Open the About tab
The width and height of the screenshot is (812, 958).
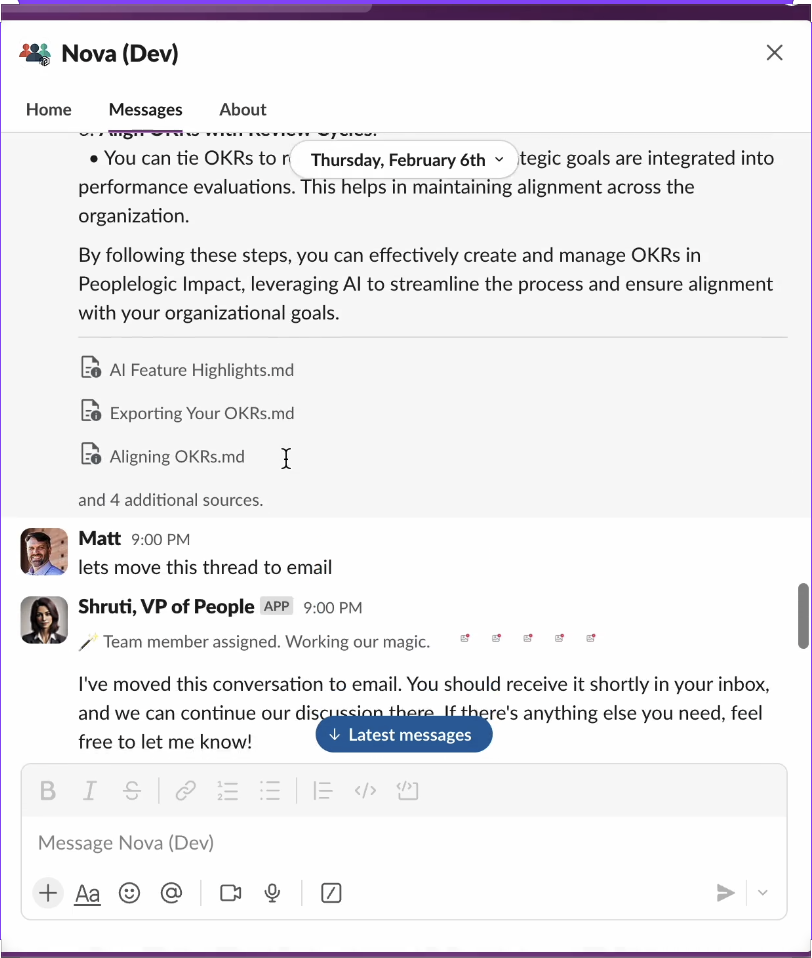coord(243,110)
